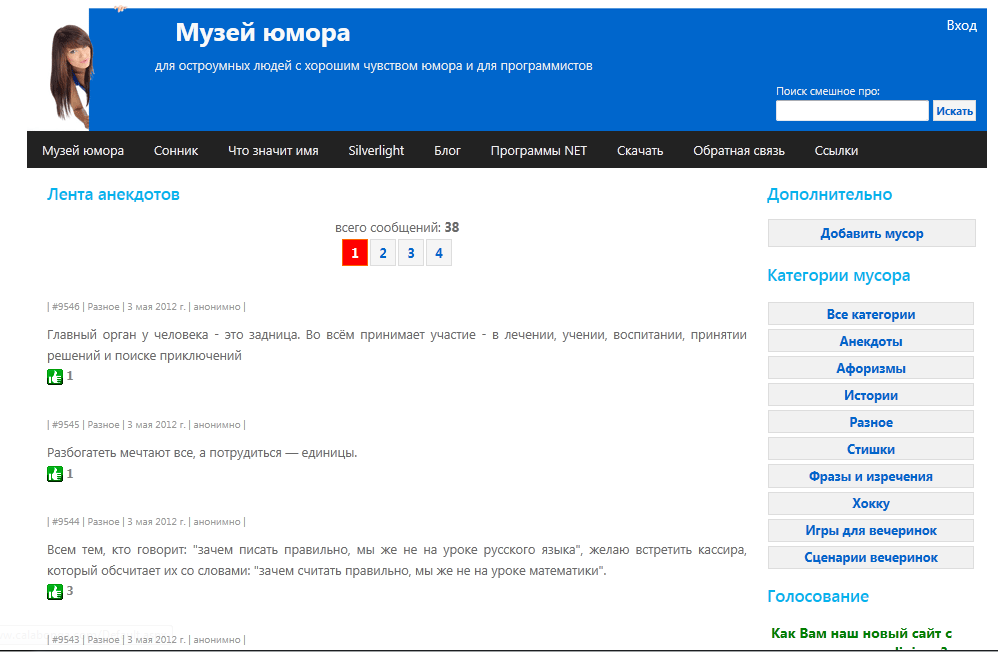Select the Стишки category
The width and height of the screenshot is (998, 652).
(871, 449)
